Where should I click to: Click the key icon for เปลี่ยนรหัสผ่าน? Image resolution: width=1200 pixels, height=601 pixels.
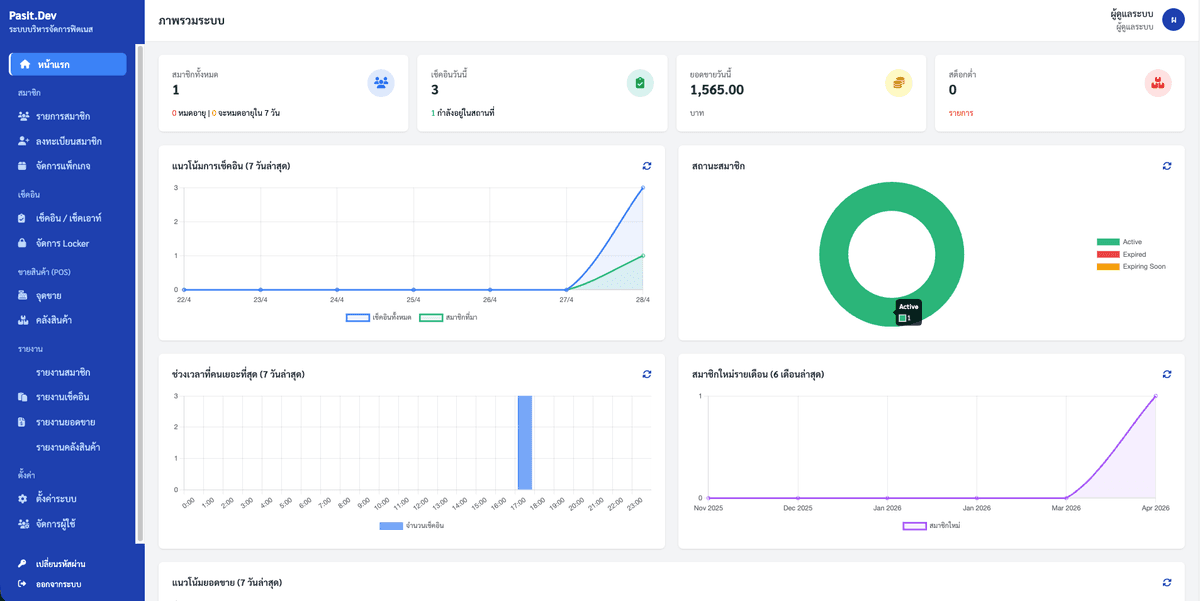(23, 564)
